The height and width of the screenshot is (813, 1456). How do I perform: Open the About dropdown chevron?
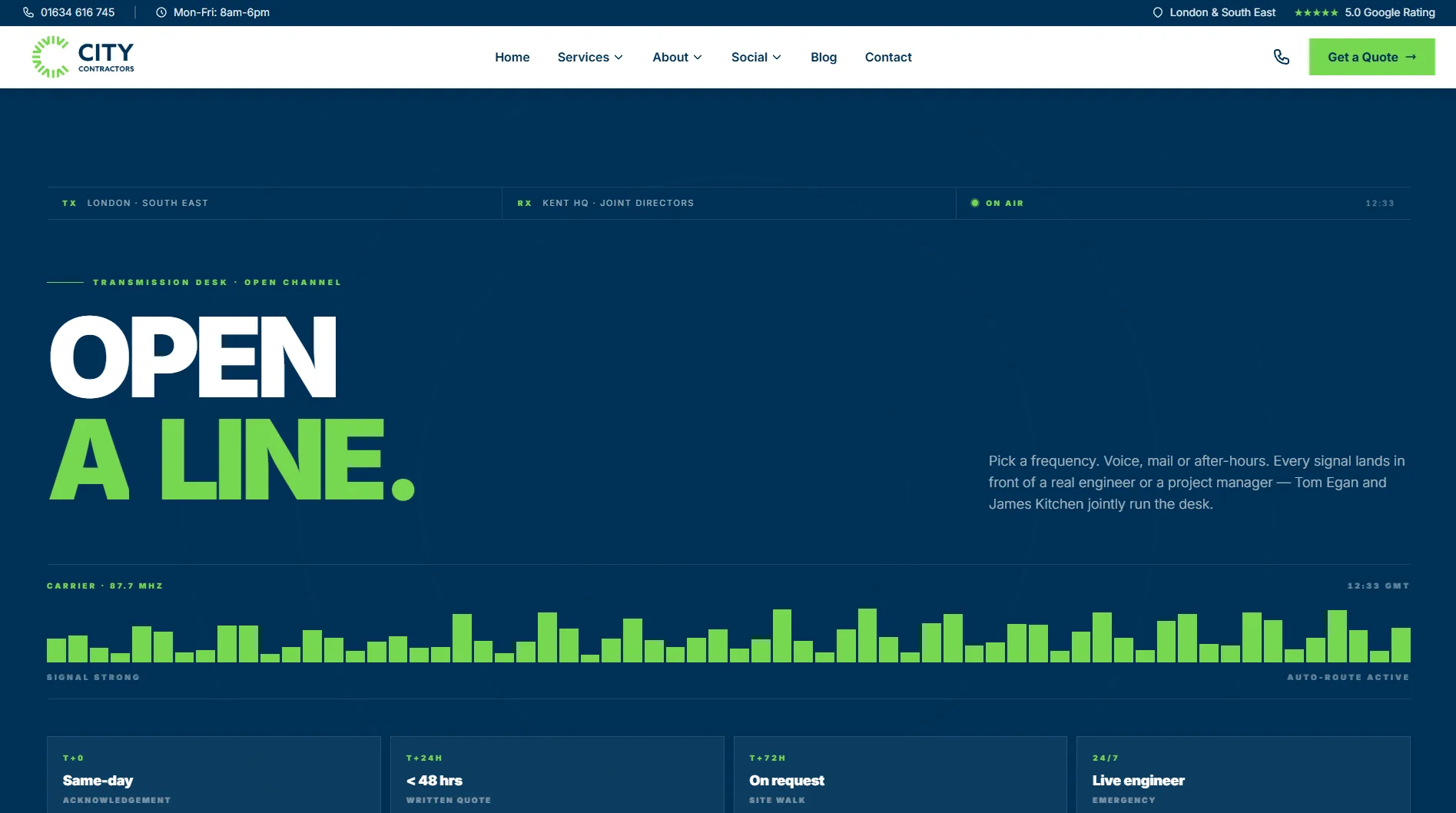(x=698, y=57)
